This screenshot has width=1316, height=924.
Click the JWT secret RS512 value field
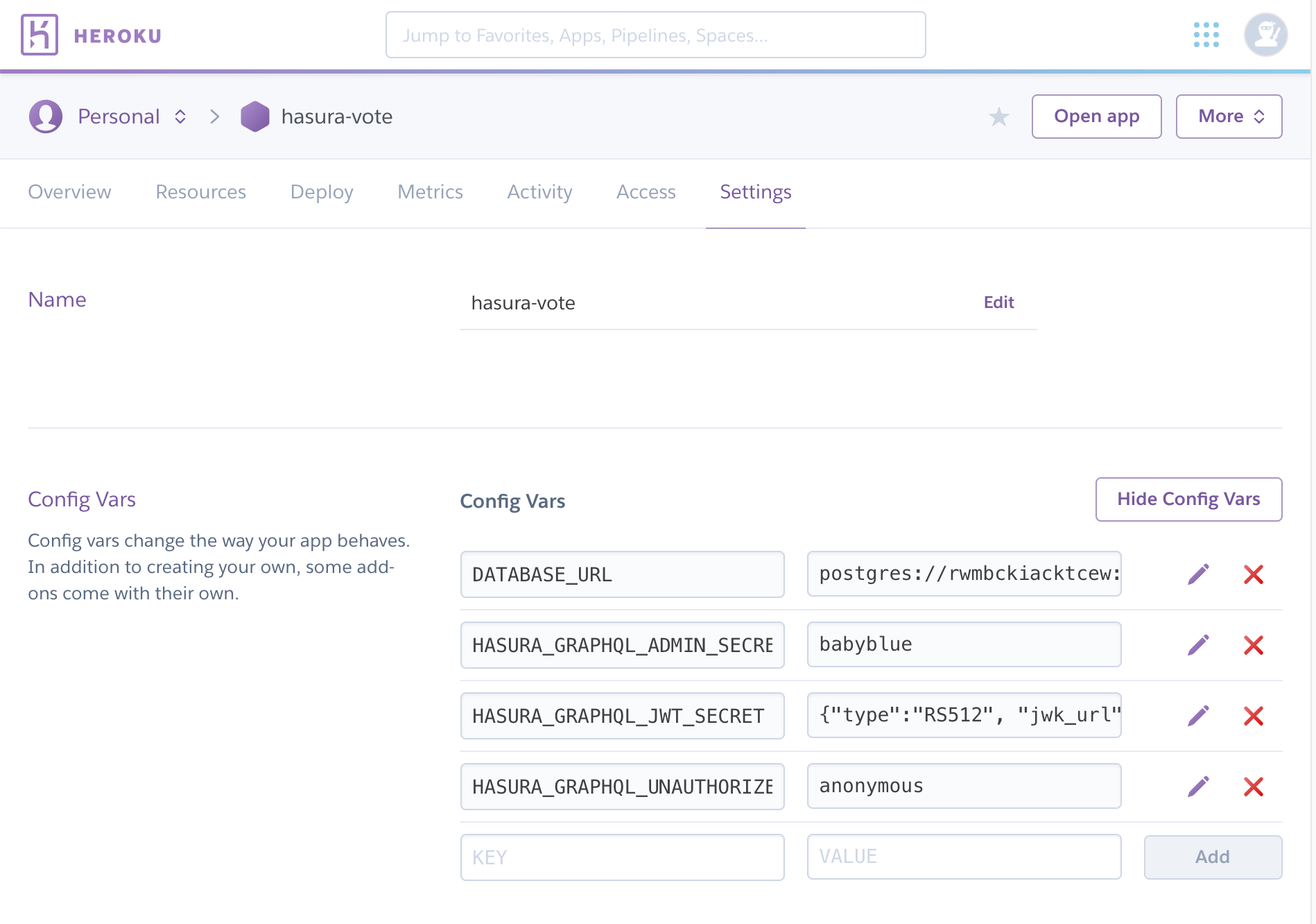964,715
